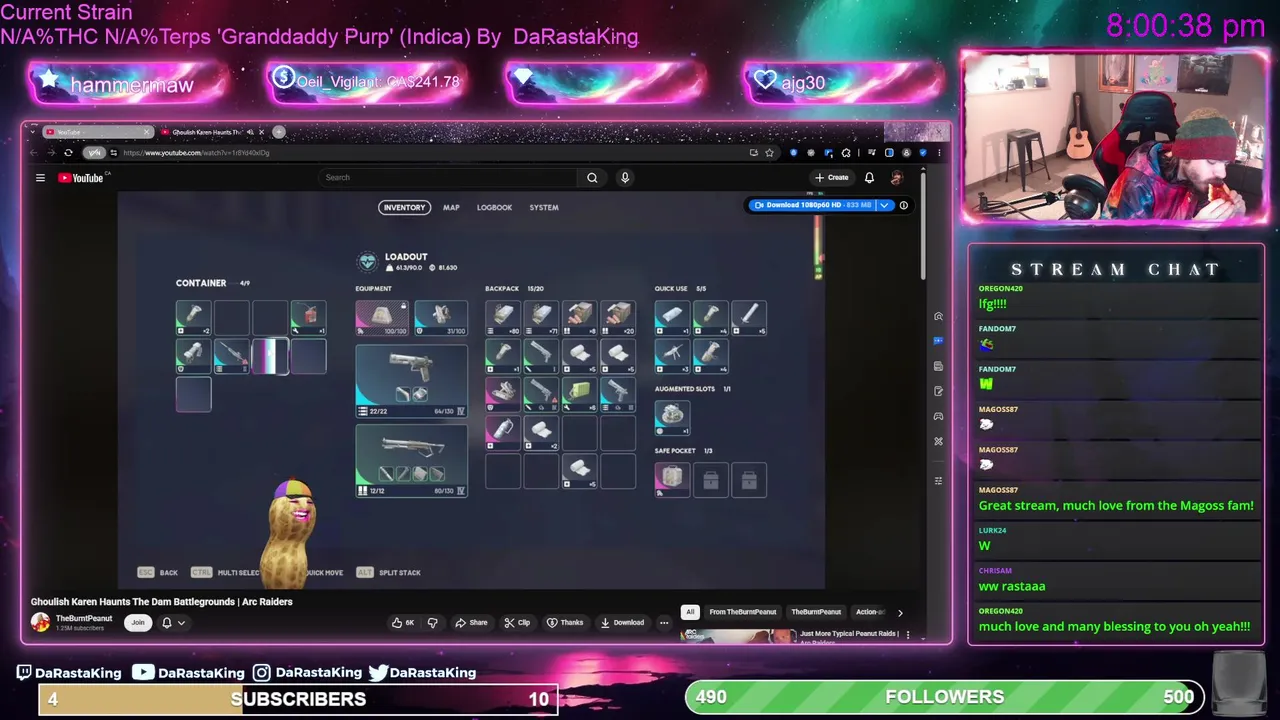Open the Download 1080p60 HD info icon
The image size is (1280, 720).
(903, 205)
